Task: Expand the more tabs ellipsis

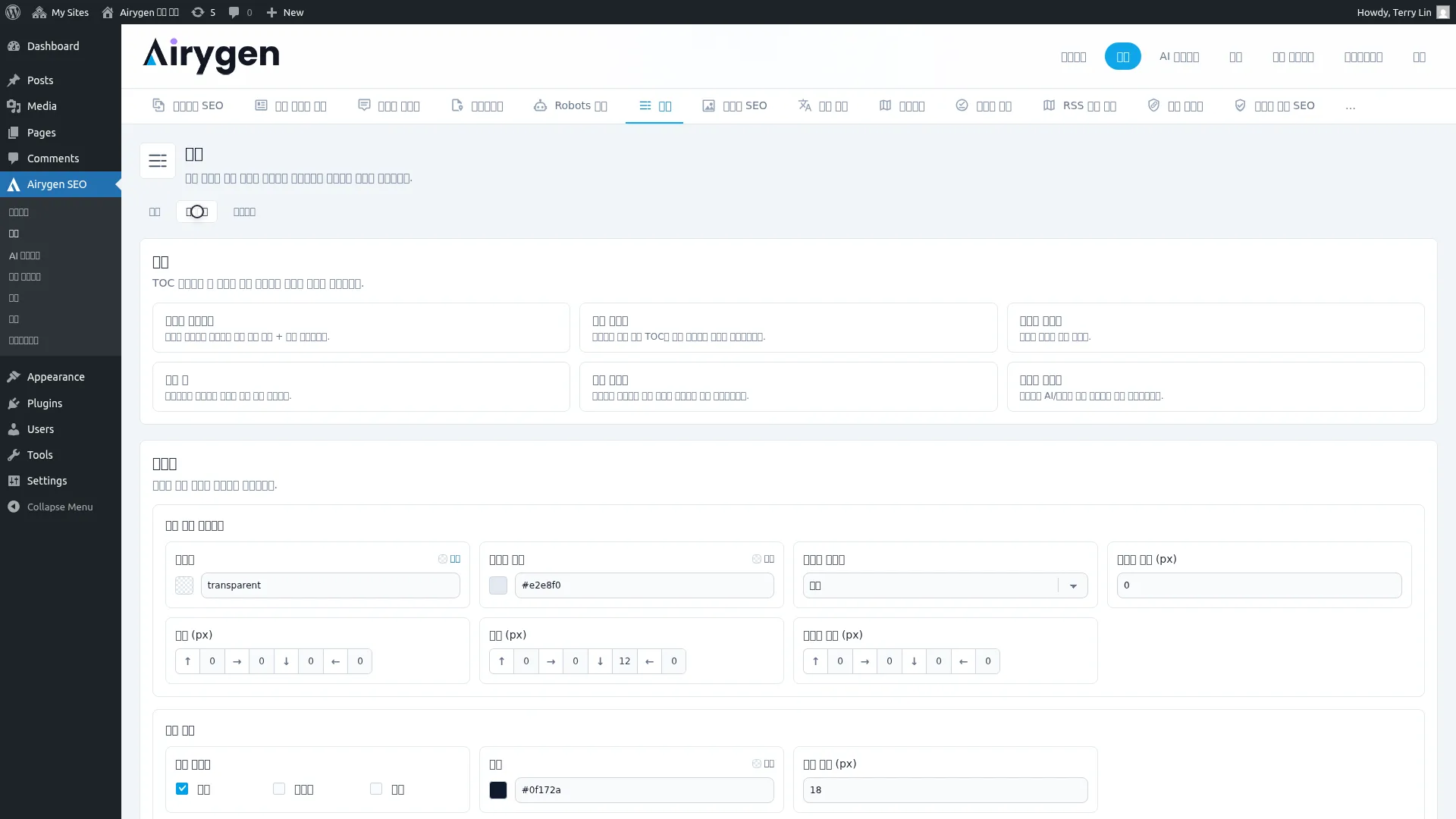Action: pos(1350,106)
